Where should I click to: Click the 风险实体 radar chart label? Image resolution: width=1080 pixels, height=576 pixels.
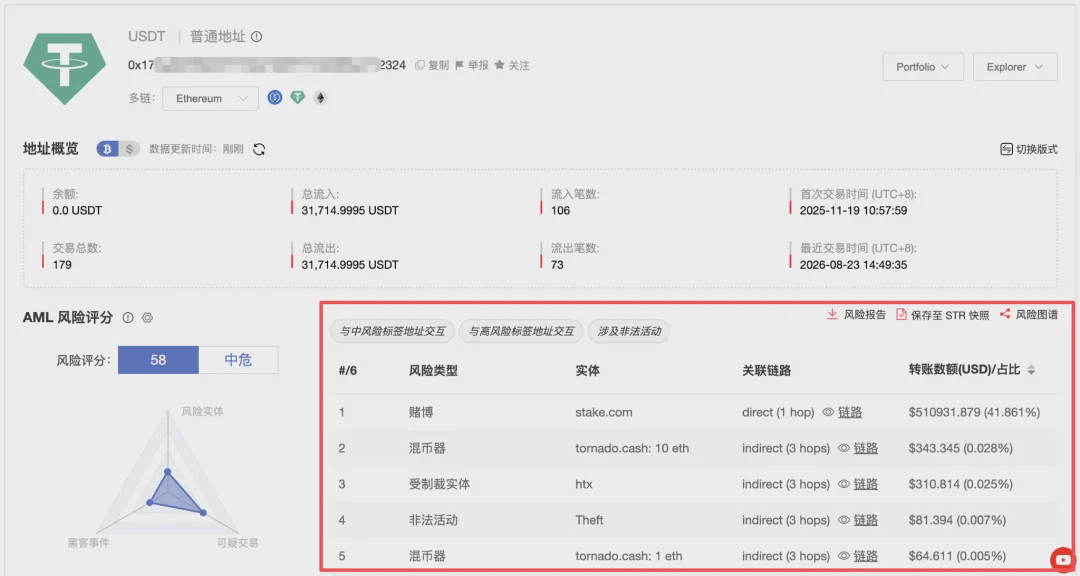pos(202,411)
